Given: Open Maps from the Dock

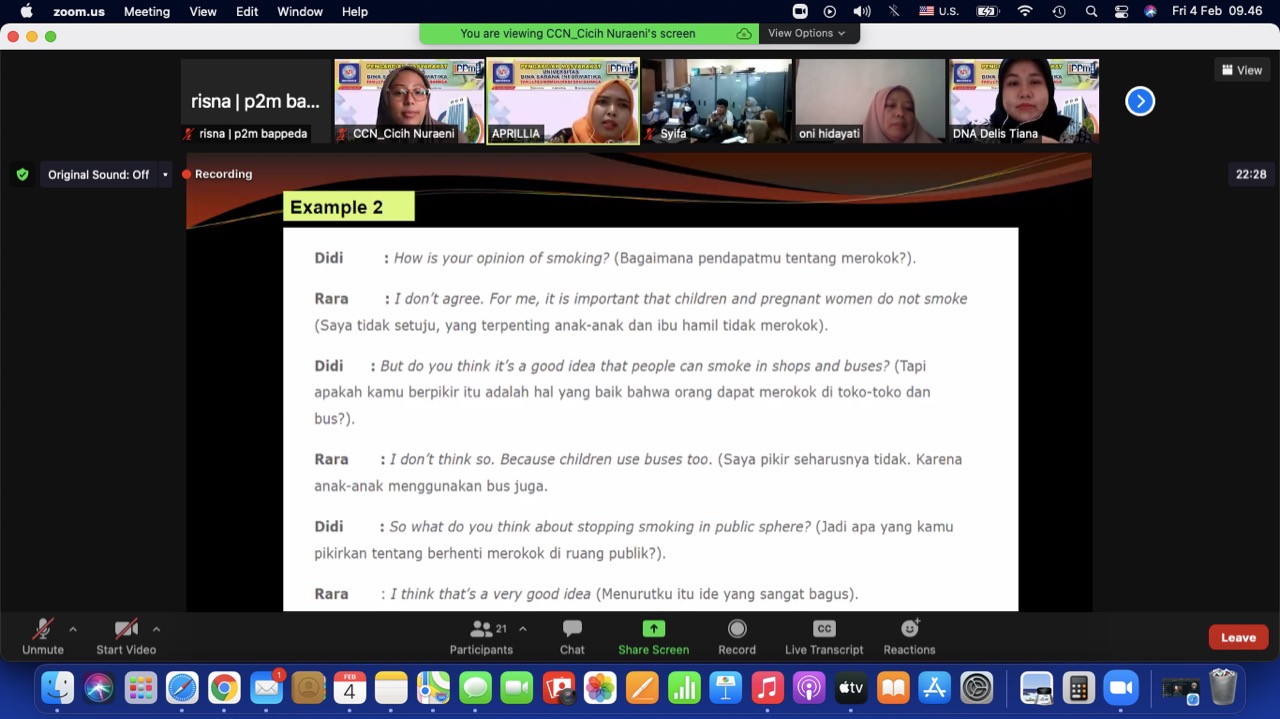Looking at the screenshot, I should (433, 687).
